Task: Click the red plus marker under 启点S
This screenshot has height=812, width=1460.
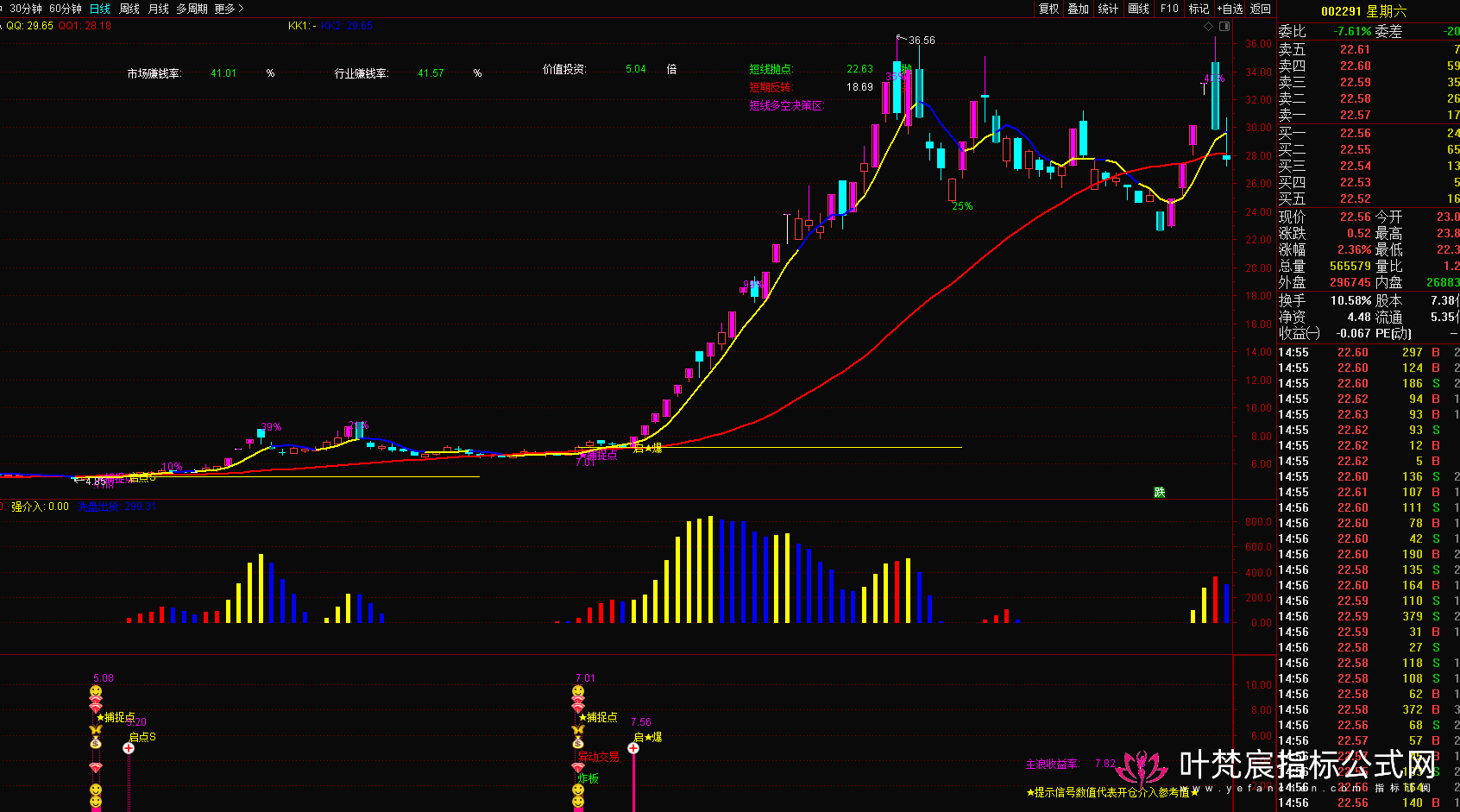Action: (x=129, y=748)
